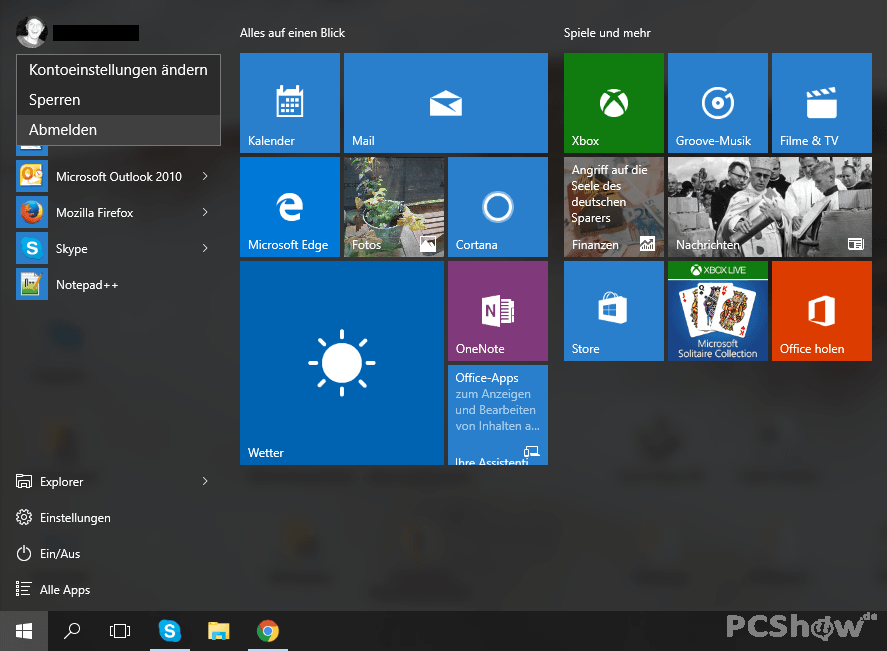Open the Fotos tile
Viewport: 887px width, 651px height.
coord(394,207)
